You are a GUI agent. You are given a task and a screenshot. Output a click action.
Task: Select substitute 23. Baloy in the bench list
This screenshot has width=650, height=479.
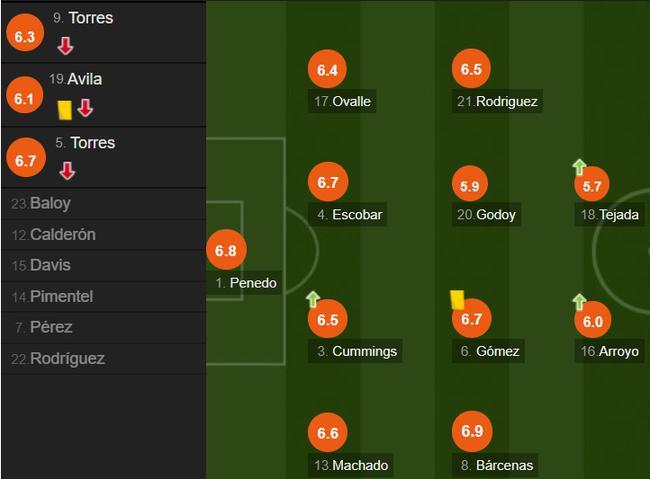pyautogui.click(x=104, y=204)
